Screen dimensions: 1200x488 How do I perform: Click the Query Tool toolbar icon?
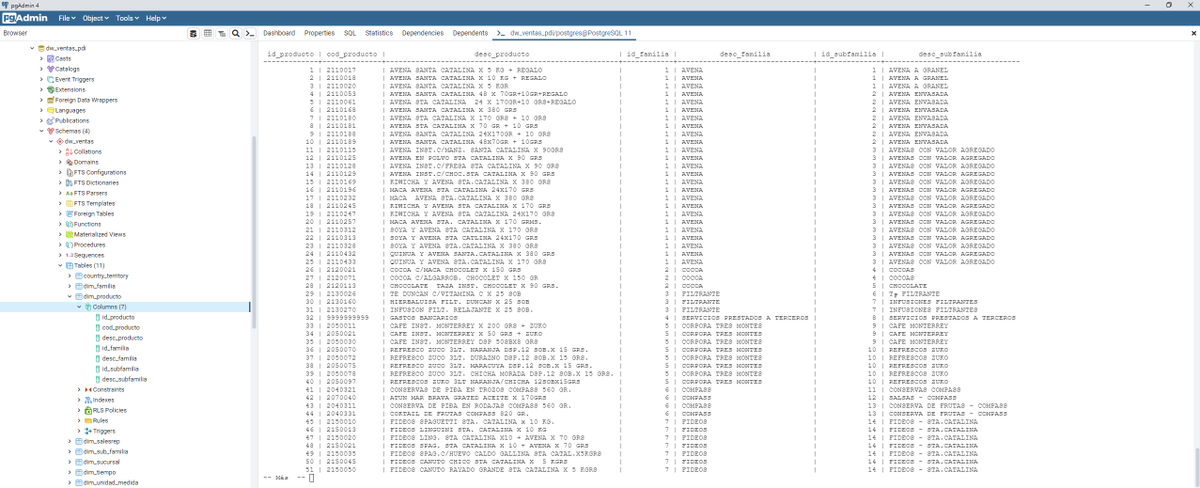(x=194, y=33)
